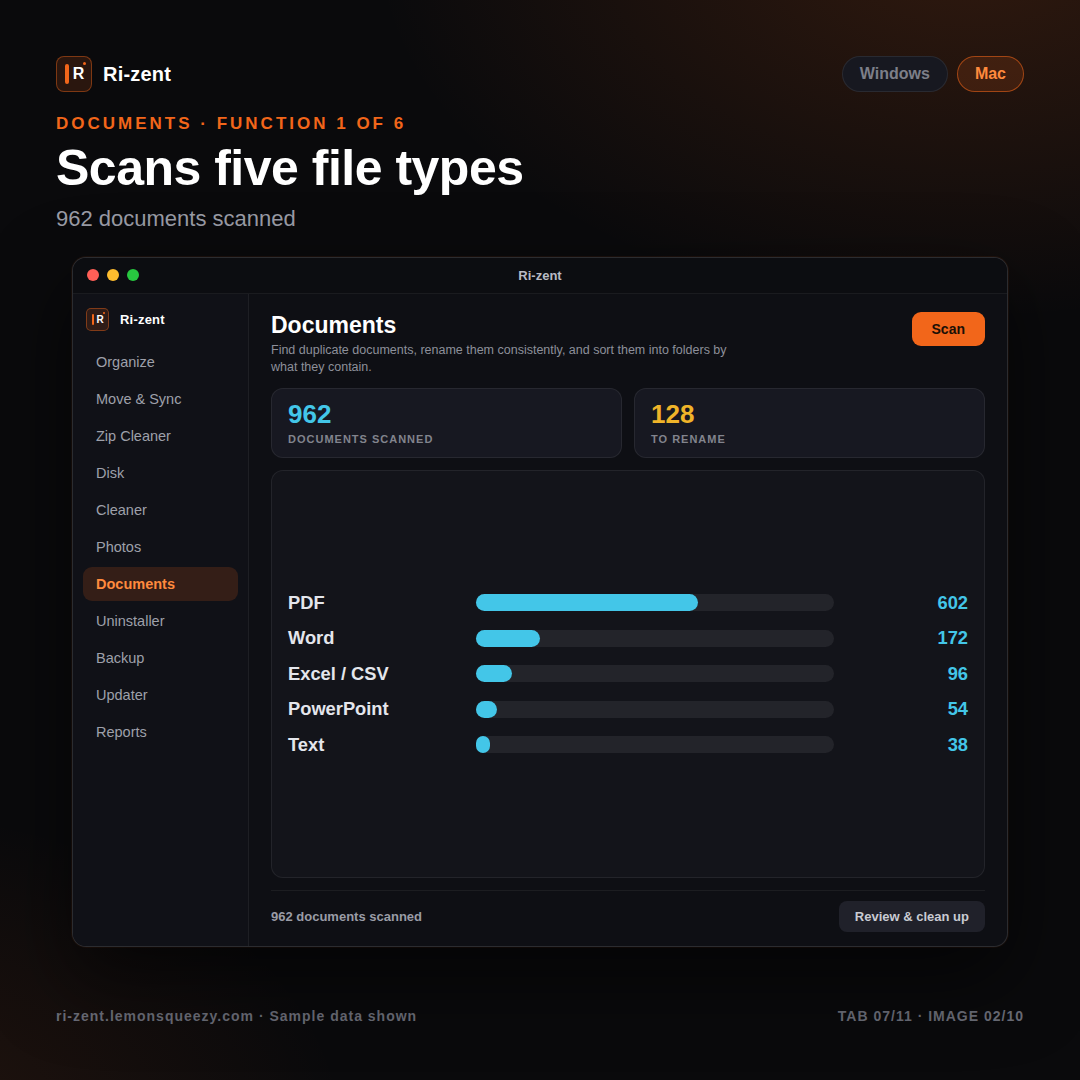Maximize the window using the green button

click(133, 276)
